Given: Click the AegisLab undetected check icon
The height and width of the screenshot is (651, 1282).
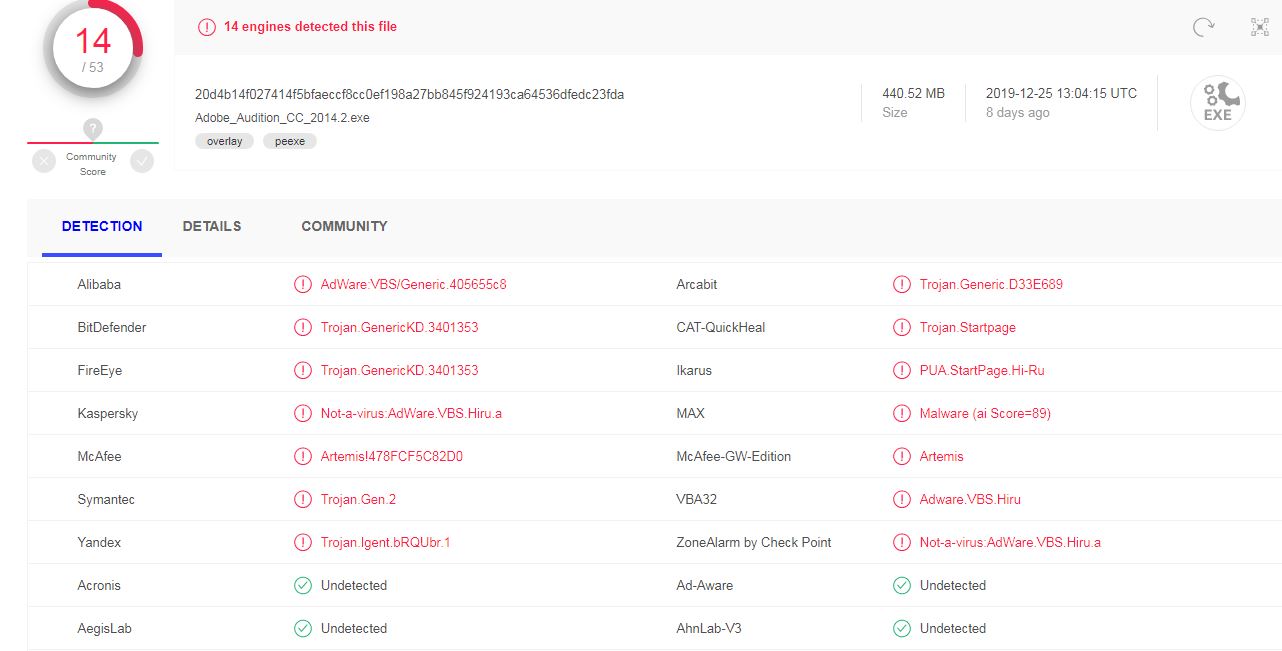Looking at the screenshot, I should point(303,628).
